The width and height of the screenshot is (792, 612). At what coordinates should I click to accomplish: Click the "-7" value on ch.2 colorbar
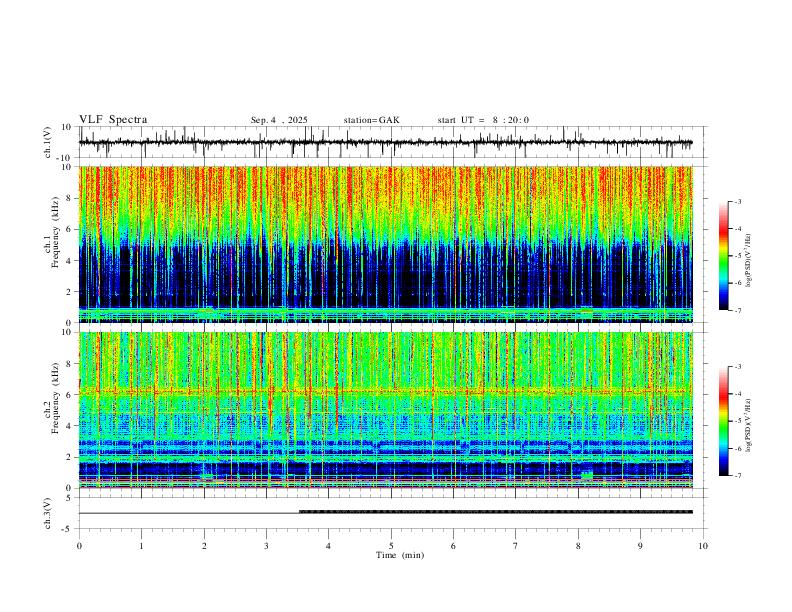(x=737, y=475)
